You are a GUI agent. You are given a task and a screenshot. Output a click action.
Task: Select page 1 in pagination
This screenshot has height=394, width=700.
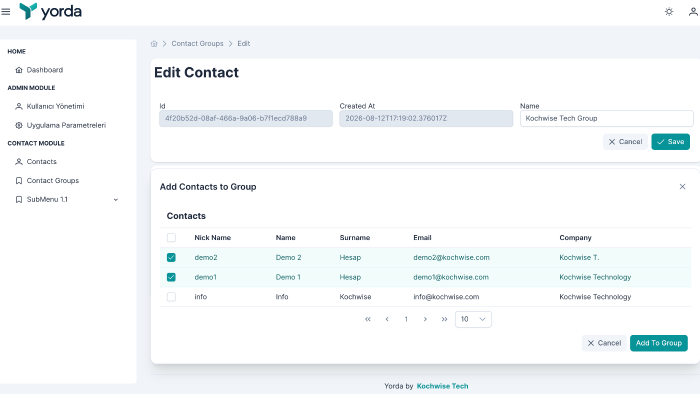[406, 319]
